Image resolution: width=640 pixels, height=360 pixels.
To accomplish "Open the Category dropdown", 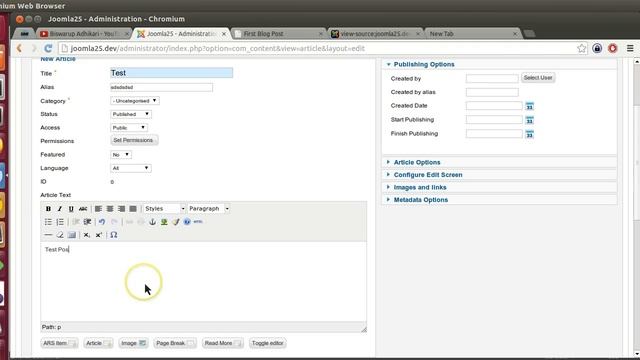I will click(x=135, y=100).
